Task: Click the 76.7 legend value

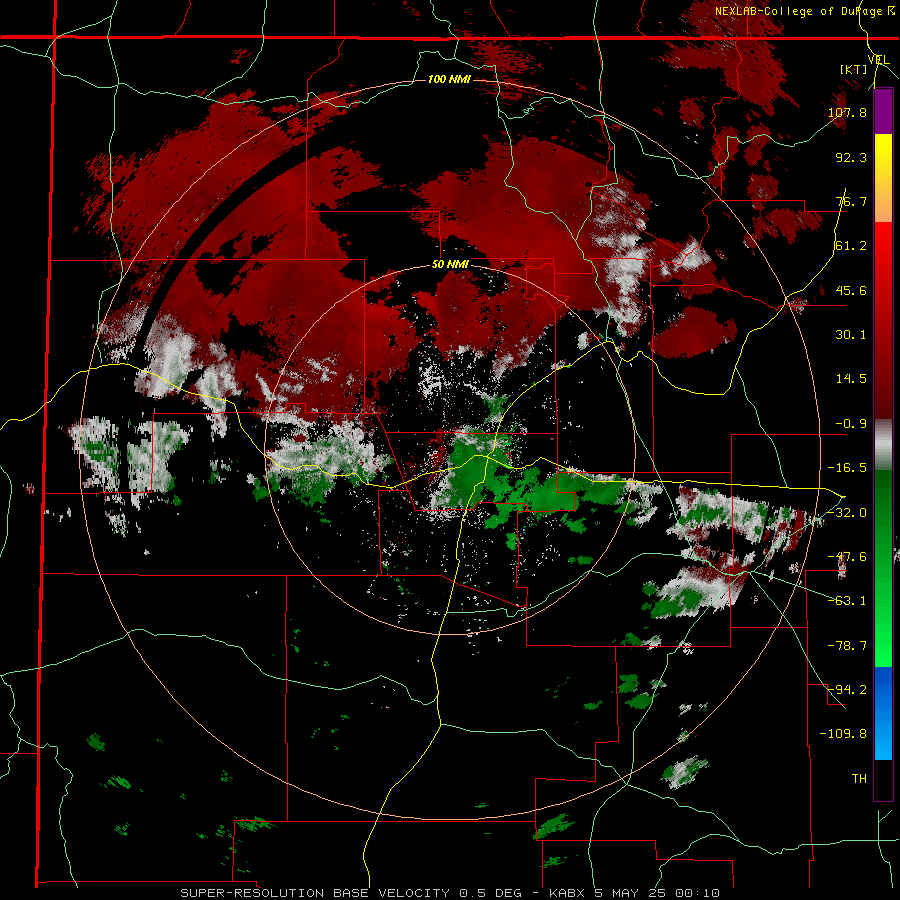Action: (x=851, y=201)
